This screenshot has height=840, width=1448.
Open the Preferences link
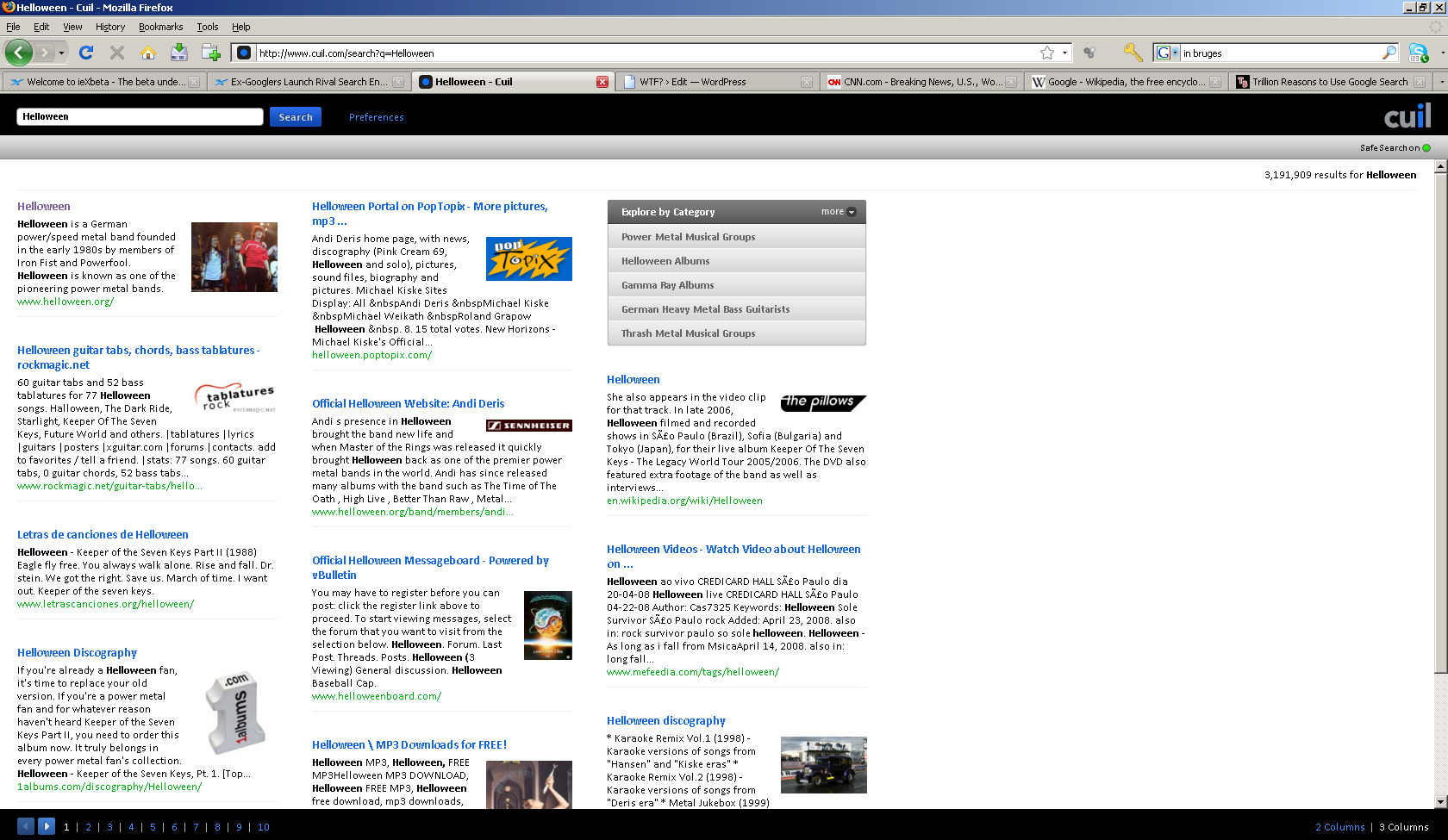tap(376, 117)
